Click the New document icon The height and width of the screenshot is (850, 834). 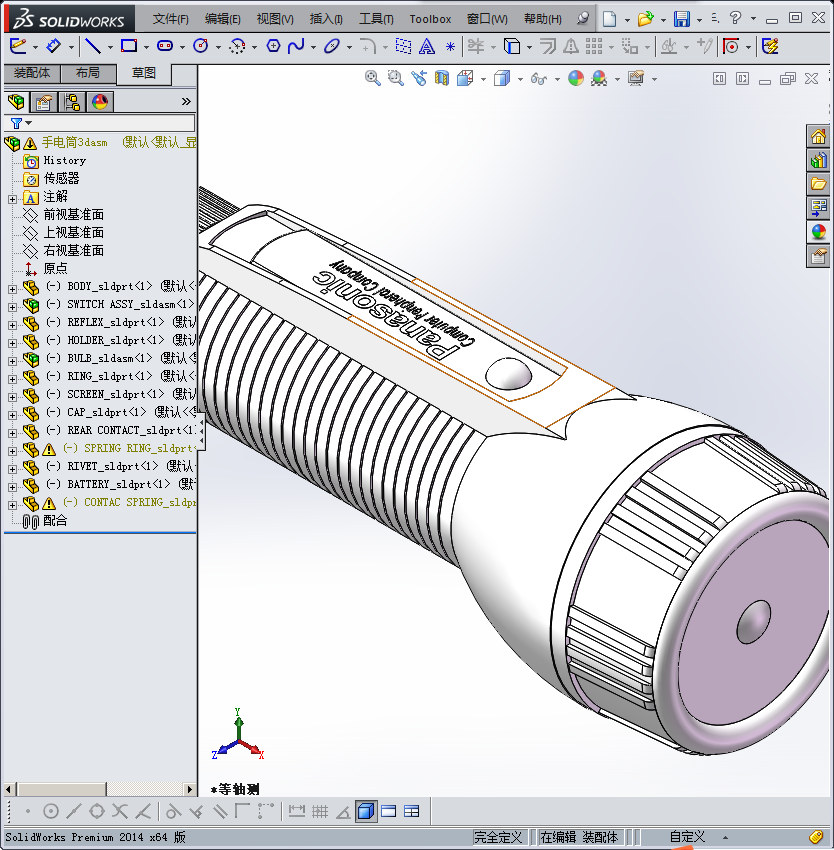coord(610,19)
